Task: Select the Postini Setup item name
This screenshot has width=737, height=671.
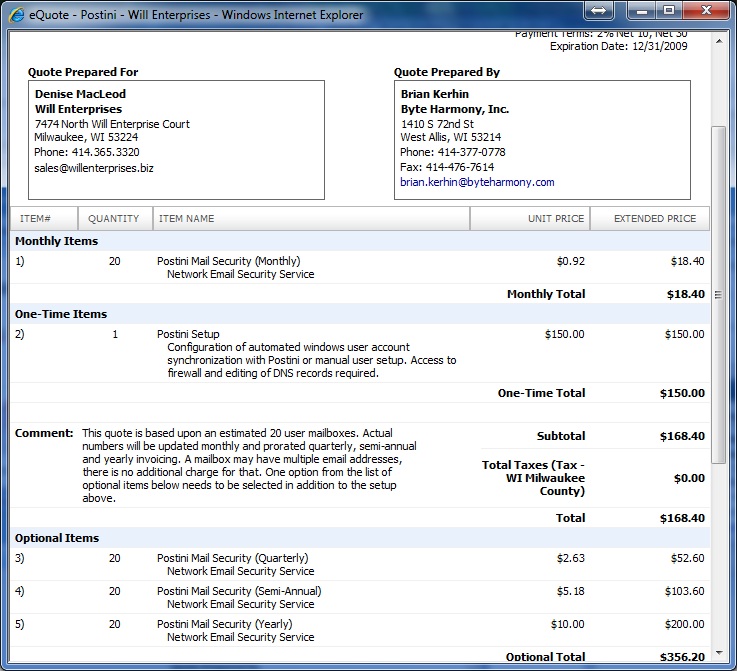Action: coord(188,334)
